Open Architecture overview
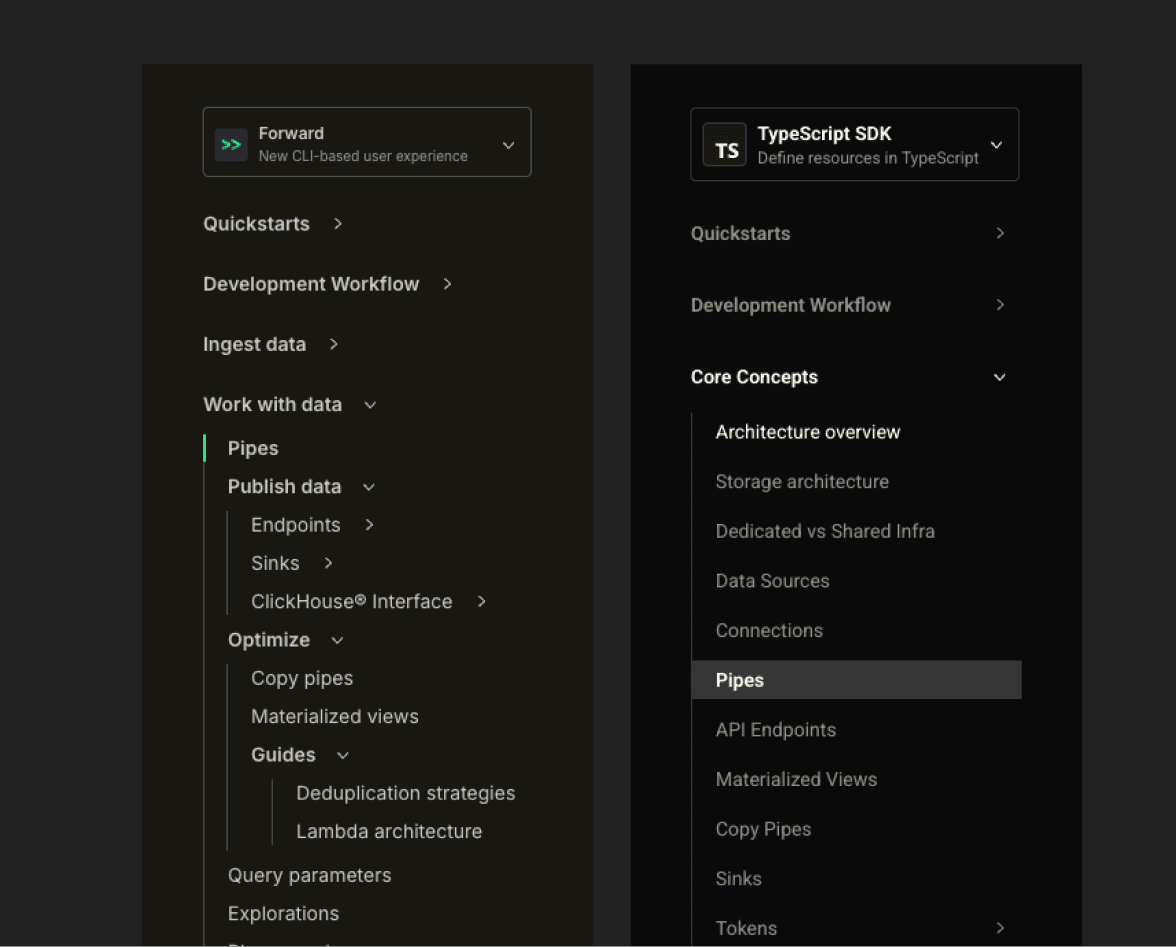This screenshot has height=947, width=1176. (808, 432)
